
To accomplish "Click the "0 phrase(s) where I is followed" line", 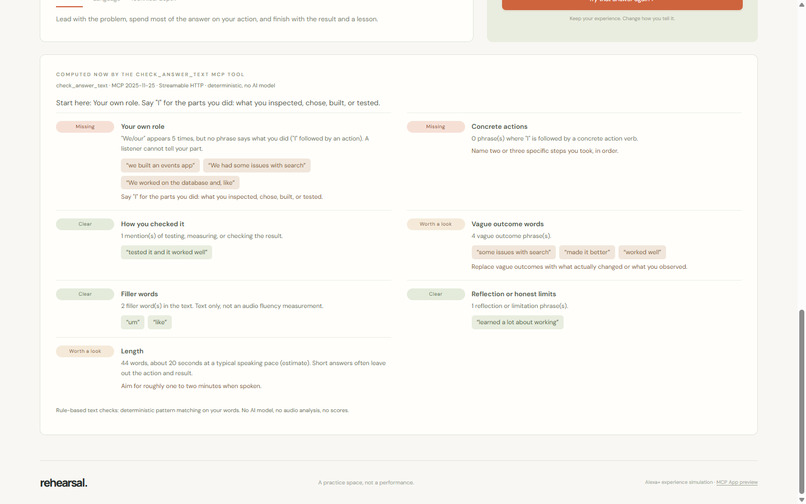I will 555,139.
